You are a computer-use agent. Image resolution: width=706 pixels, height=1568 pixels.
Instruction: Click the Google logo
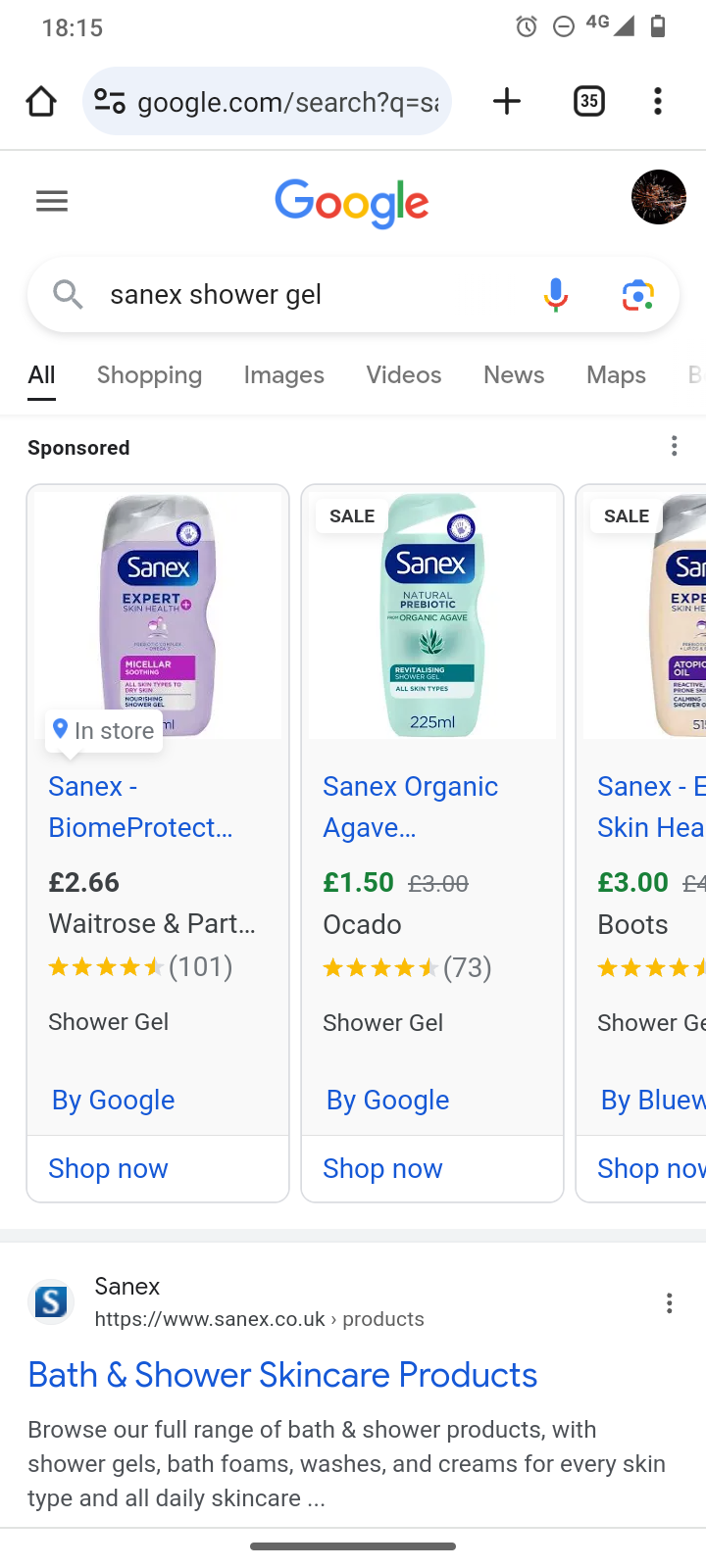coord(352,203)
